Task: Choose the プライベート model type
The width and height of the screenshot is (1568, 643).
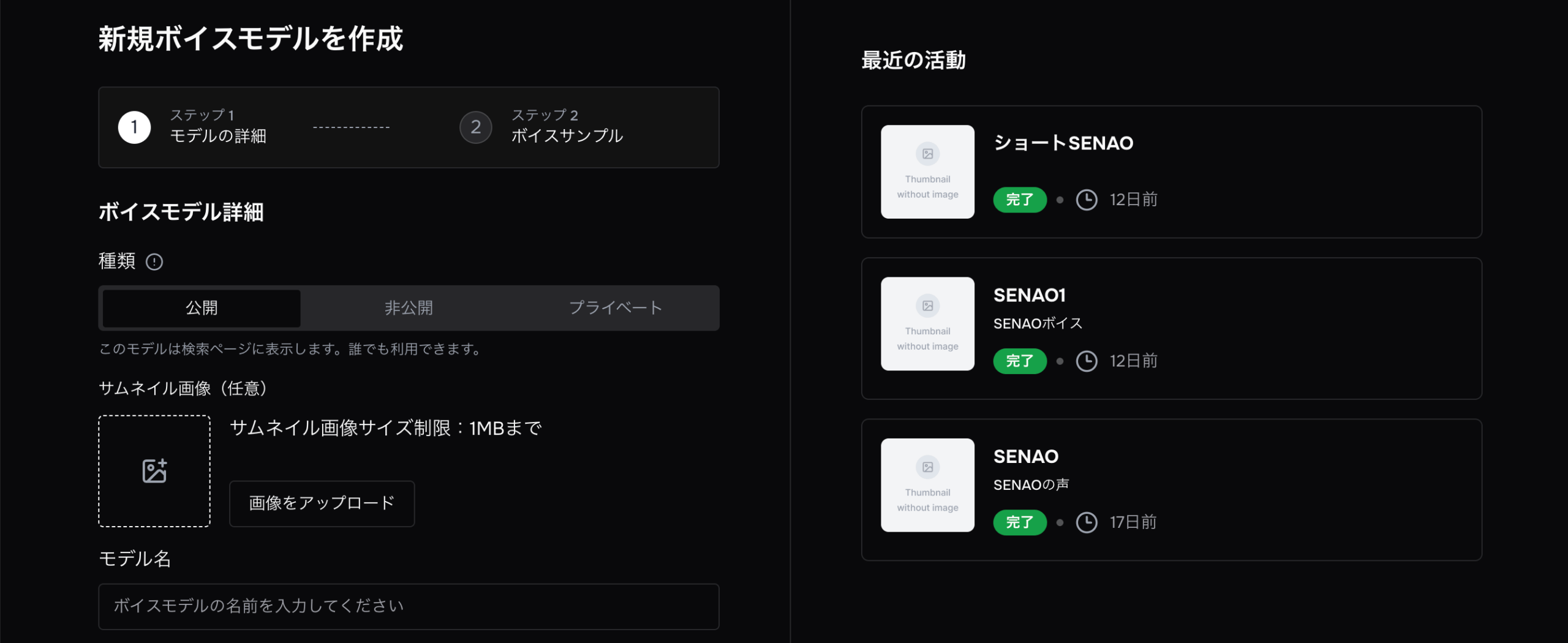Action: click(x=616, y=308)
